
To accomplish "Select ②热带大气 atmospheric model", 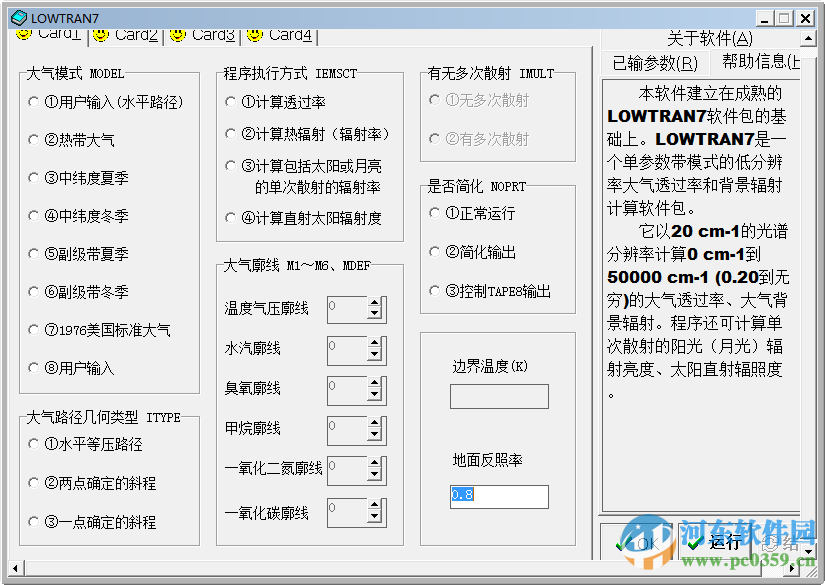I will pyautogui.click(x=32, y=139).
